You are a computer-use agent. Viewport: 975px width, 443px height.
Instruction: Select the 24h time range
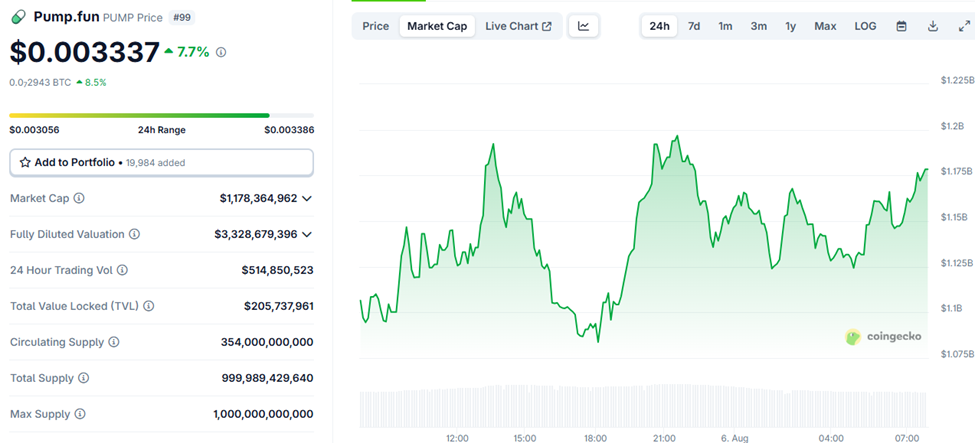pyautogui.click(x=659, y=26)
